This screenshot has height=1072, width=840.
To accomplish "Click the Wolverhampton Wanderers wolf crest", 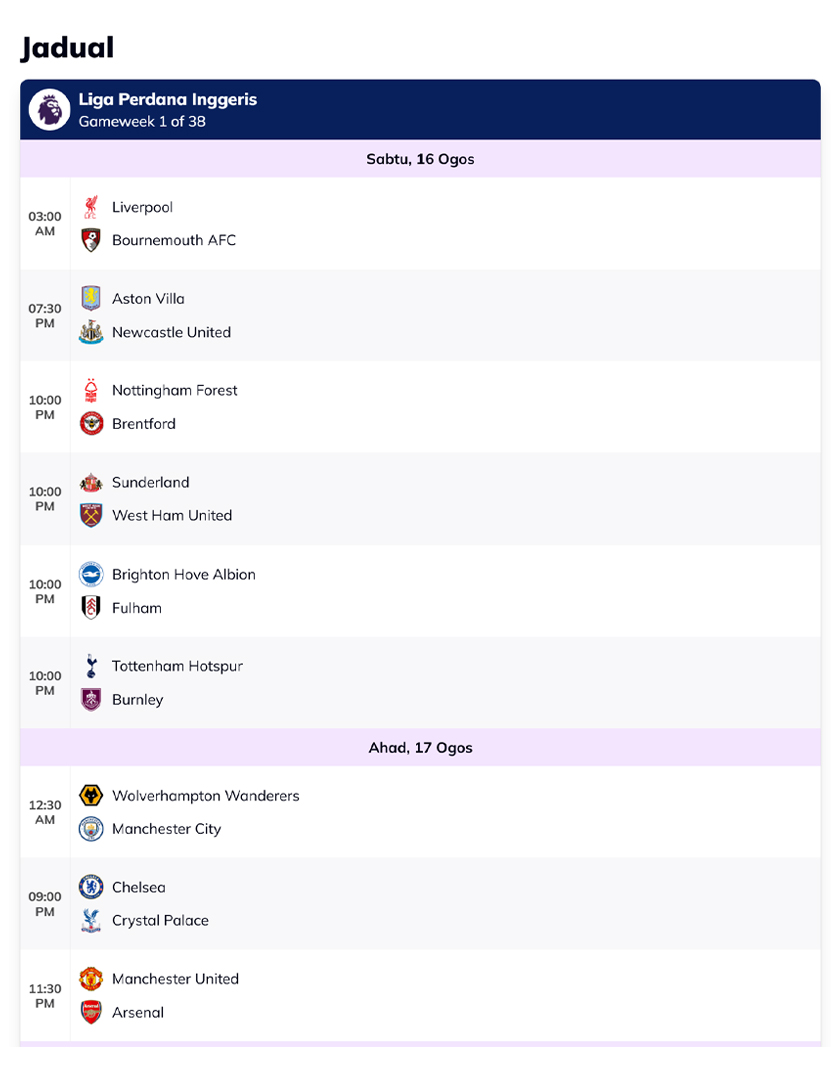I will 91,796.
